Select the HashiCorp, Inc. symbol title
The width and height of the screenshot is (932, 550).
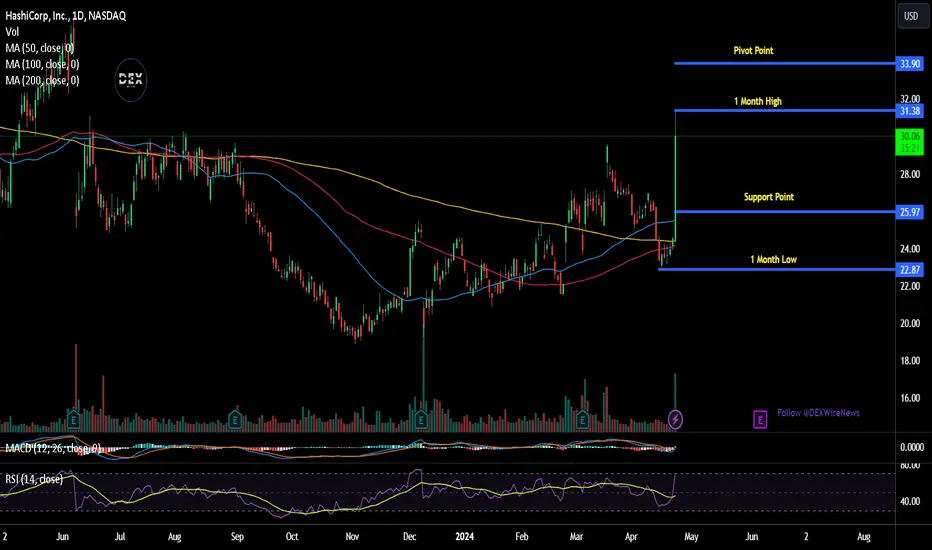[x=65, y=16]
